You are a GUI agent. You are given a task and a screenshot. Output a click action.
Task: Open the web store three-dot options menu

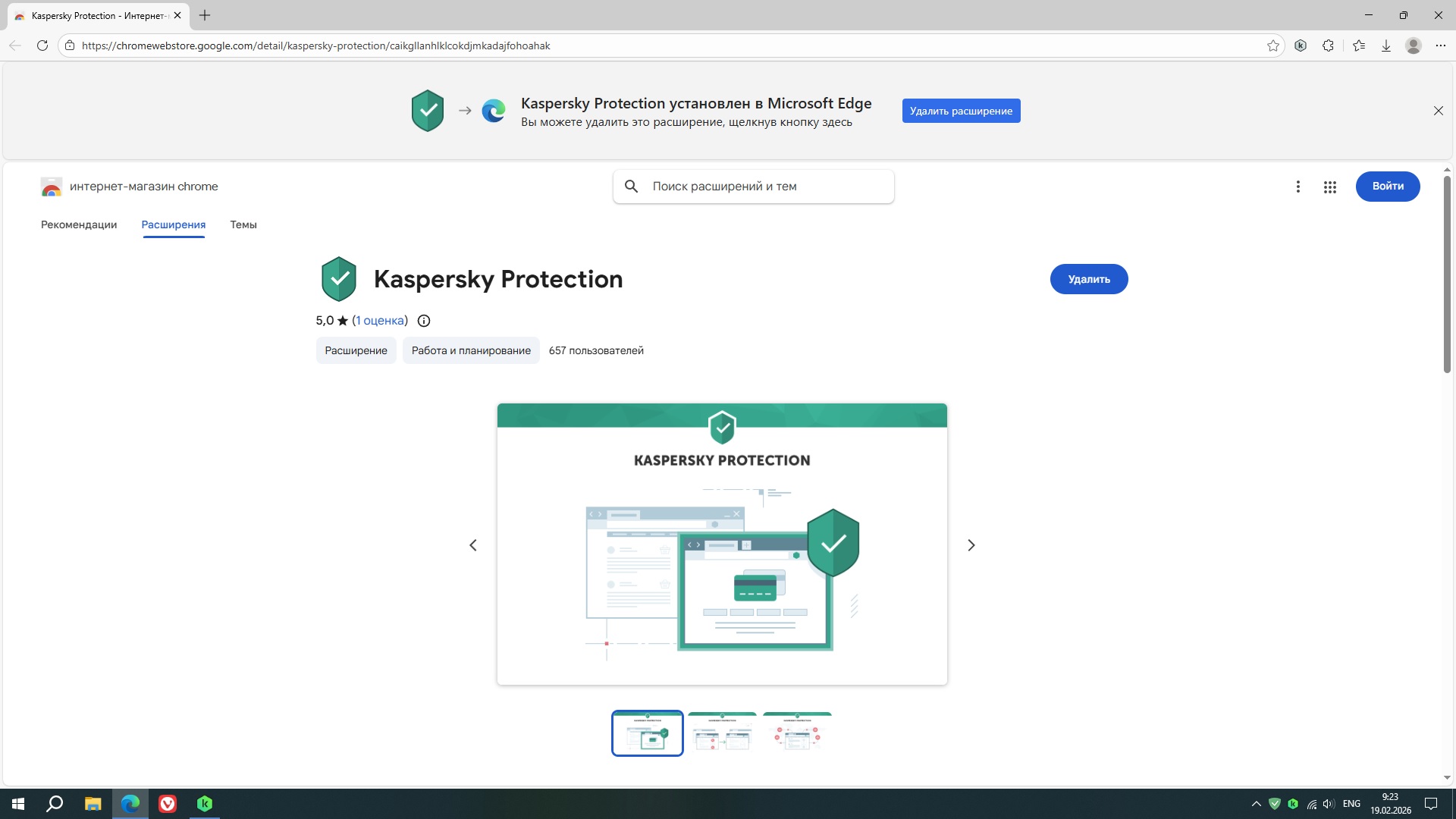(x=1298, y=187)
